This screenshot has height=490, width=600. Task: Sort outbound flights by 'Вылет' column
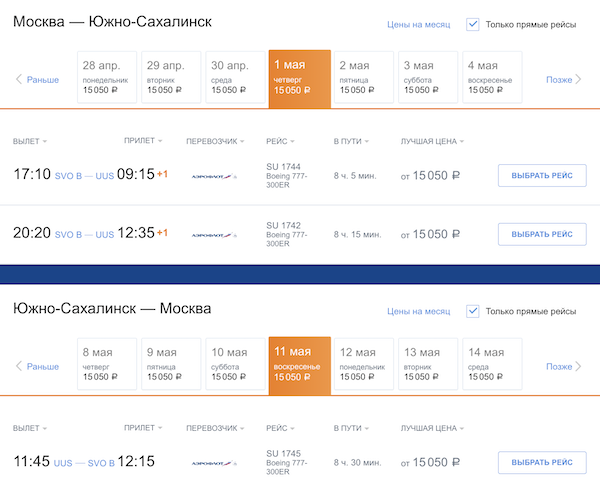(x=30, y=141)
